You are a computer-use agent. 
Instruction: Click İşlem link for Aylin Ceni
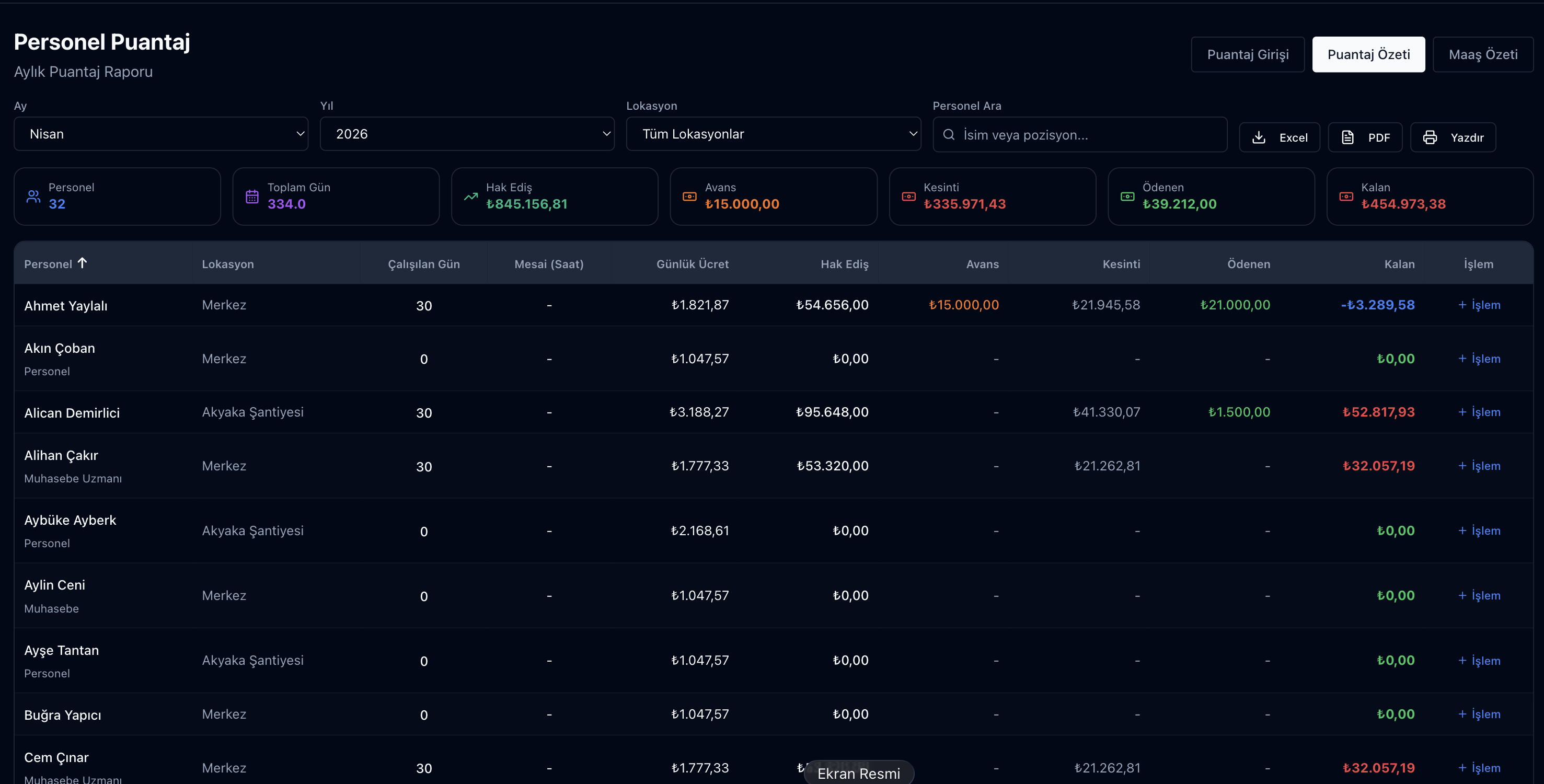click(1479, 595)
